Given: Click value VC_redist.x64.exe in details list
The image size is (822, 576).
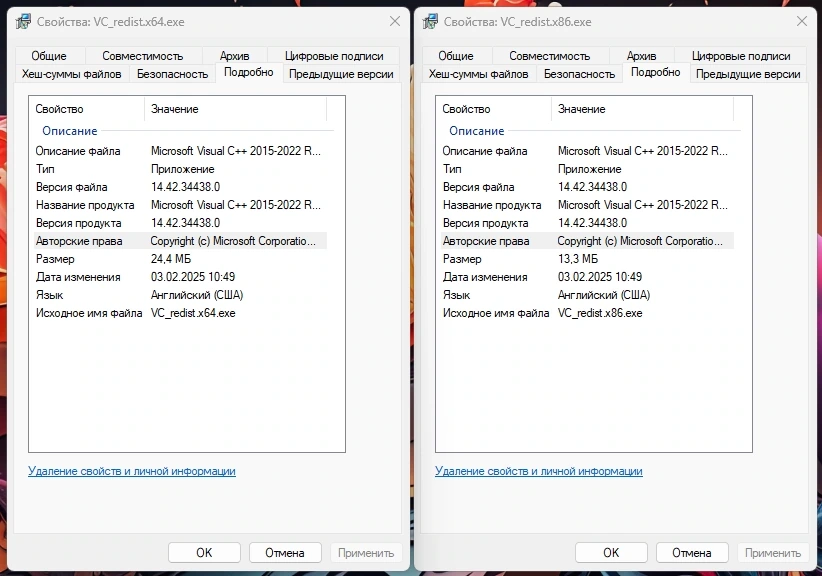Looking at the screenshot, I should pos(193,313).
